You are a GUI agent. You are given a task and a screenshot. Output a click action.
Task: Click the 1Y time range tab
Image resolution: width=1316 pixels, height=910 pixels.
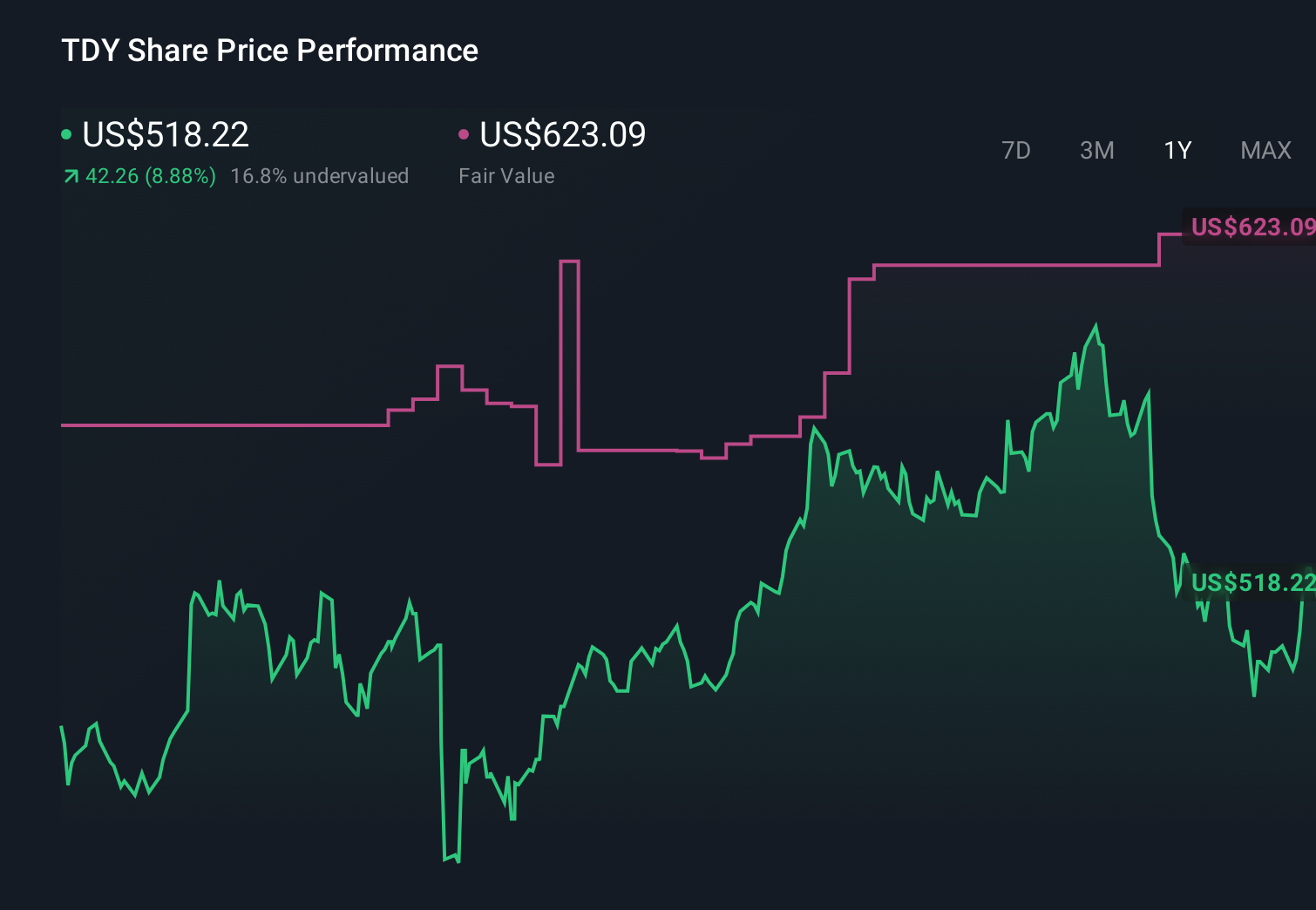[1177, 150]
